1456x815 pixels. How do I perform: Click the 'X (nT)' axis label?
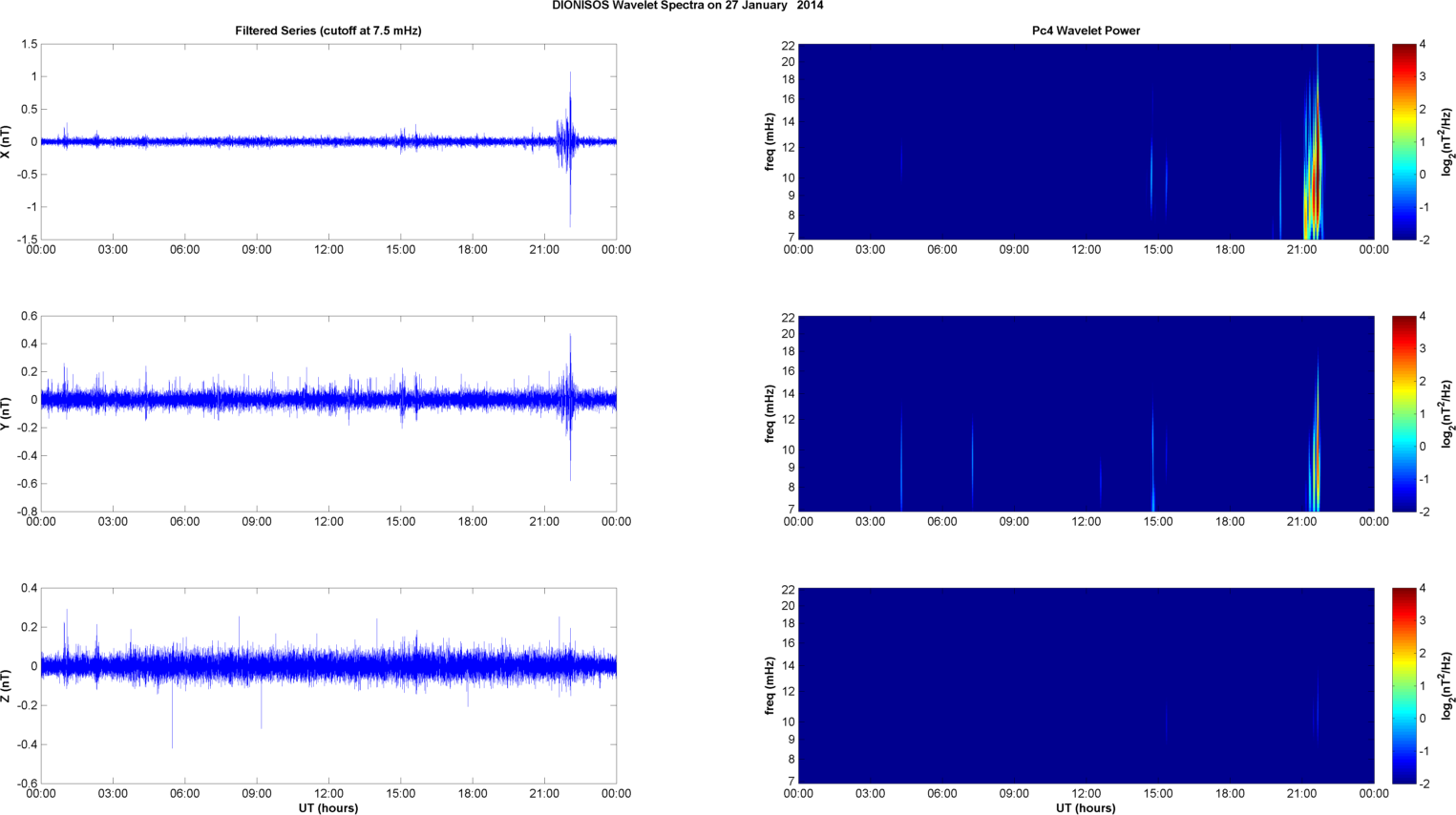[7, 141]
